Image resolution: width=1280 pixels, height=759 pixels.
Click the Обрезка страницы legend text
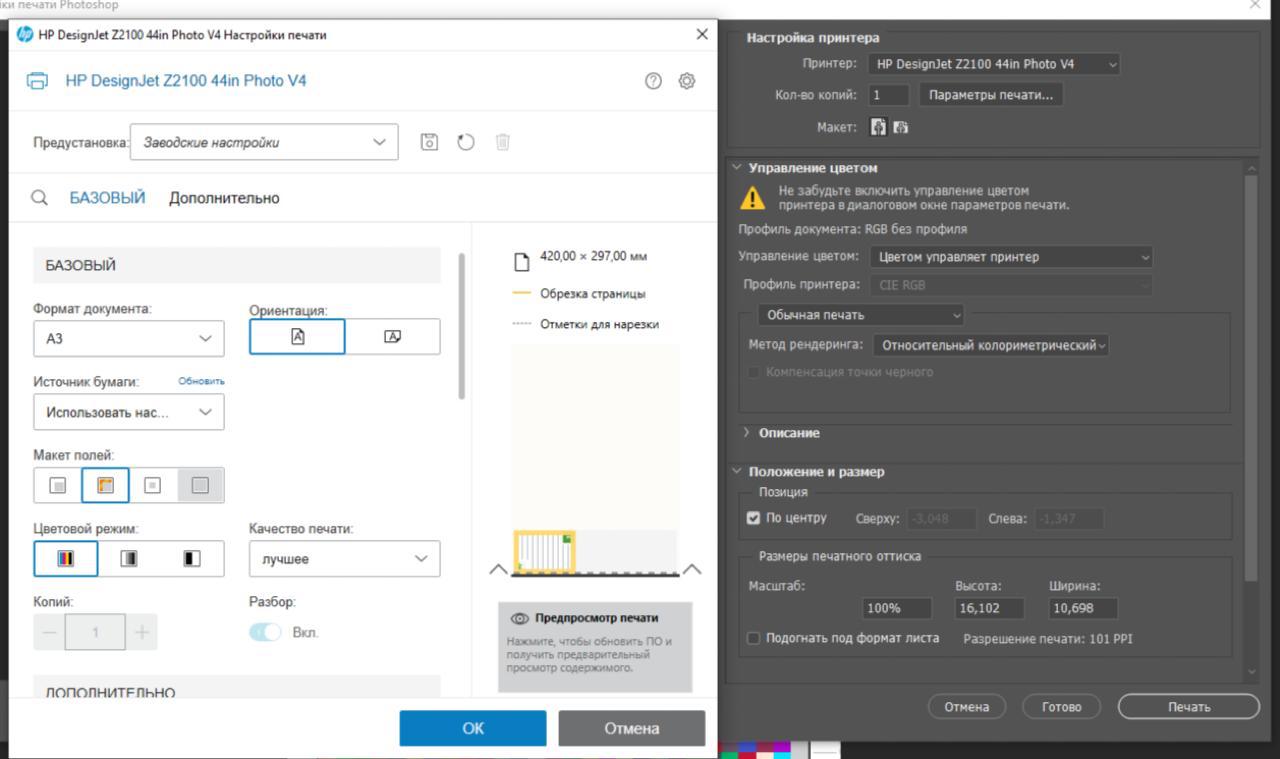[593, 294]
